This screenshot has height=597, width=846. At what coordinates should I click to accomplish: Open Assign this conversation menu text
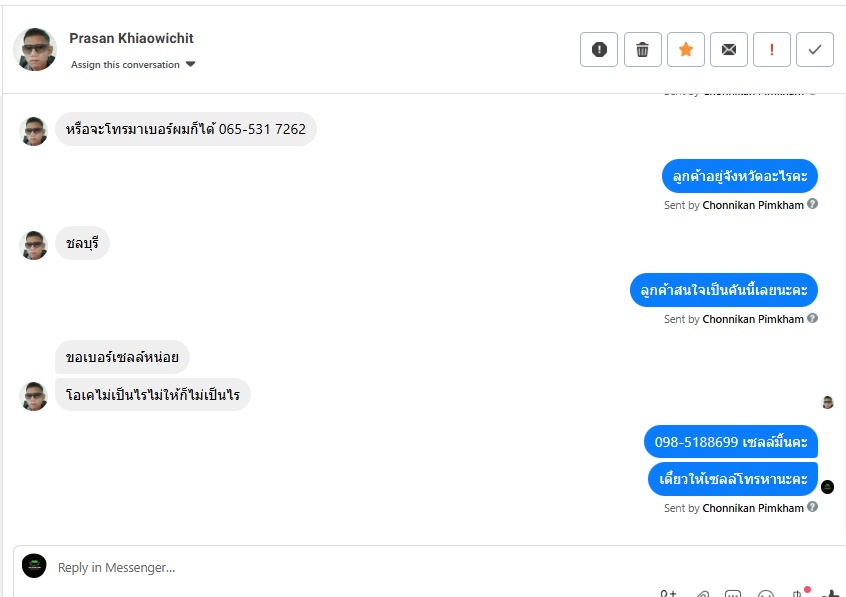pyautogui.click(x=125, y=65)
